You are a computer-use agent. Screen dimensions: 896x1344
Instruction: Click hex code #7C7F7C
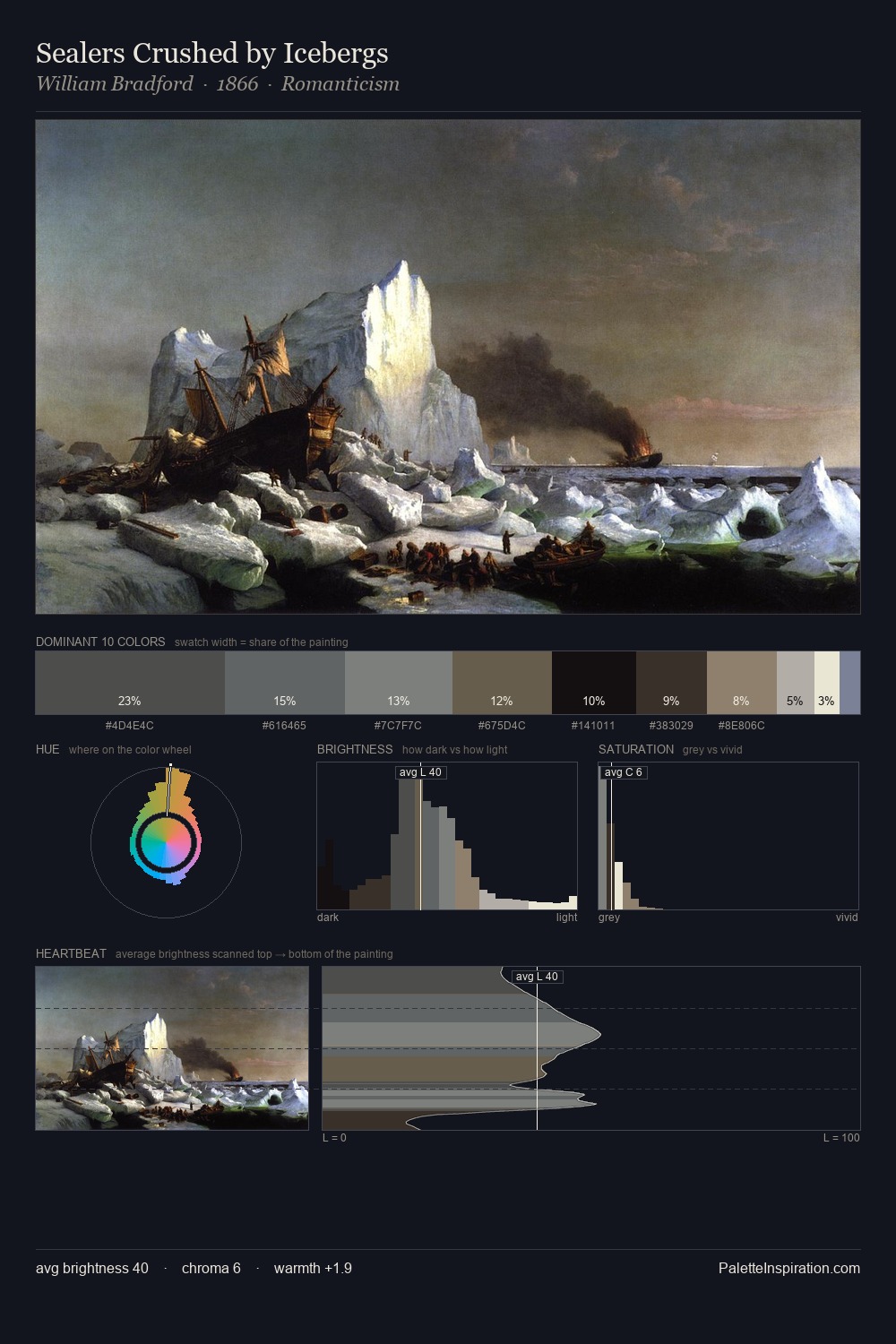click(x=398, y=726)
